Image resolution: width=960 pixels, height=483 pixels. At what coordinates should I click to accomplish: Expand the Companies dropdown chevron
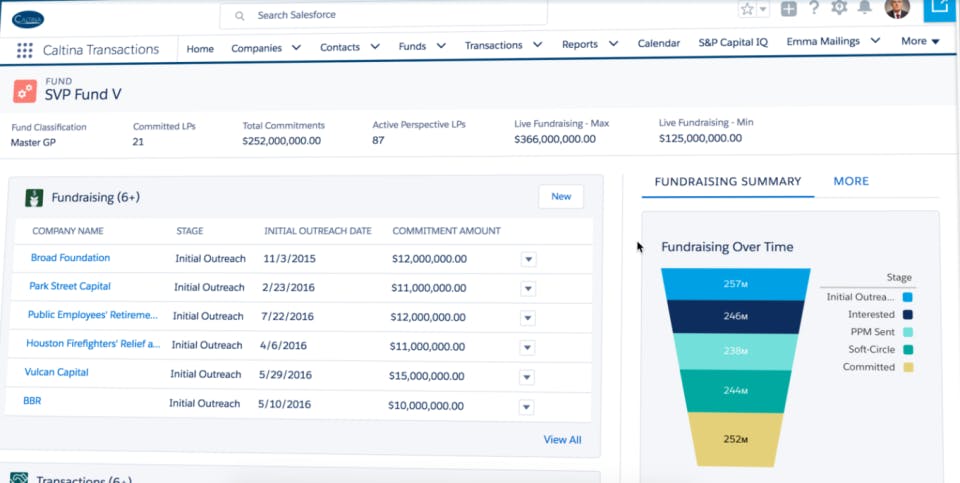point(296,47)
